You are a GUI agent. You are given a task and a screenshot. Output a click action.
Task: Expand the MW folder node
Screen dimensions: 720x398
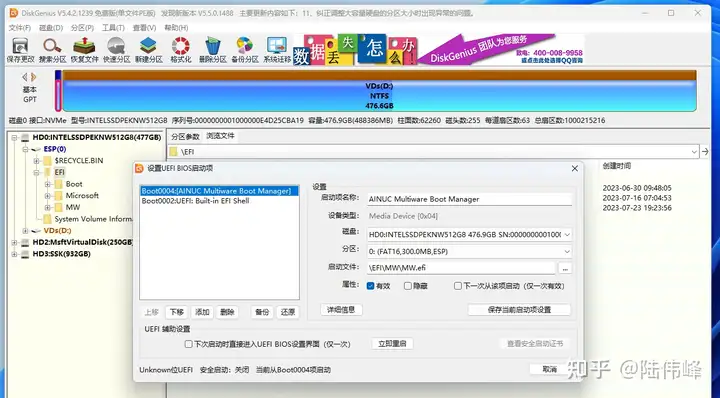[x=47, y=207]
